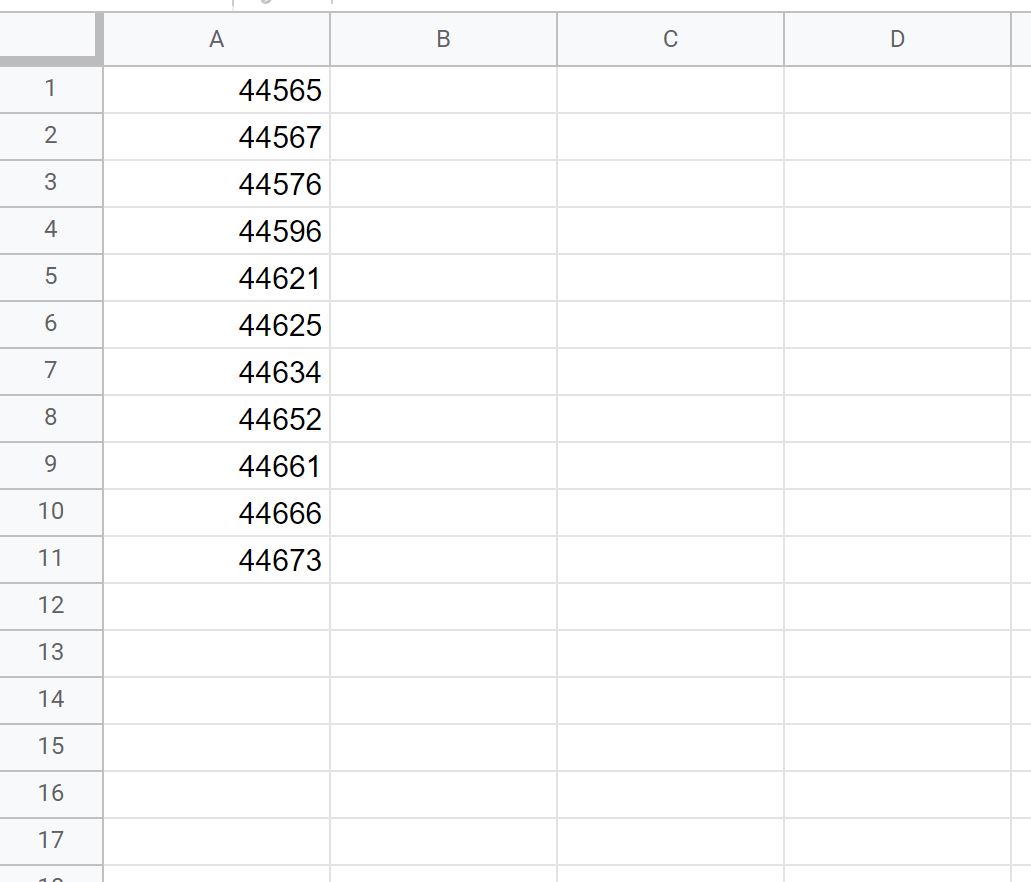Screen dimensions: 1031x882
Task: Select row 7 header
Action: (x=51, y=372)
